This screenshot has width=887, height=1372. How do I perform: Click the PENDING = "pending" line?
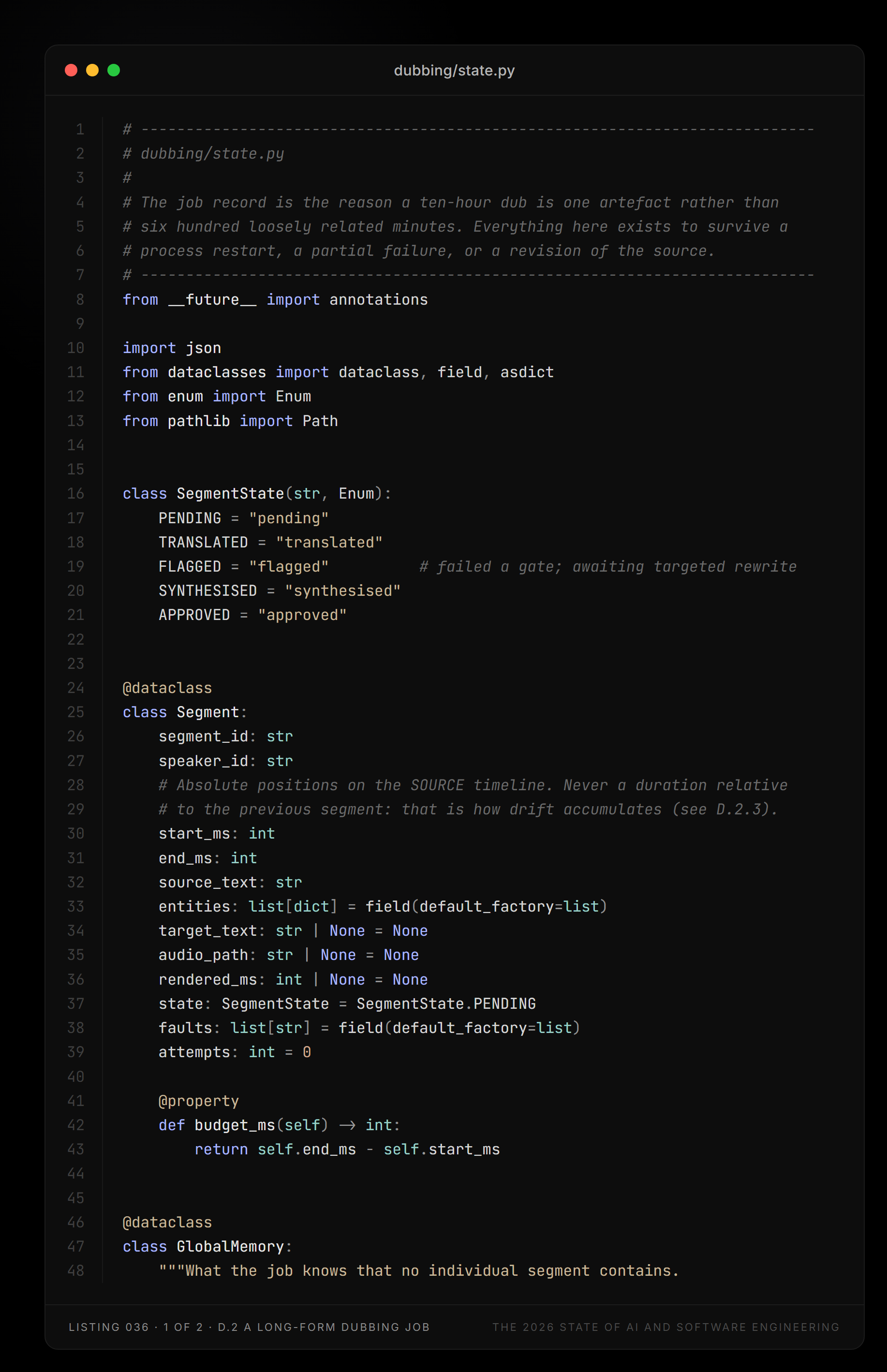(x=244, y=518)
